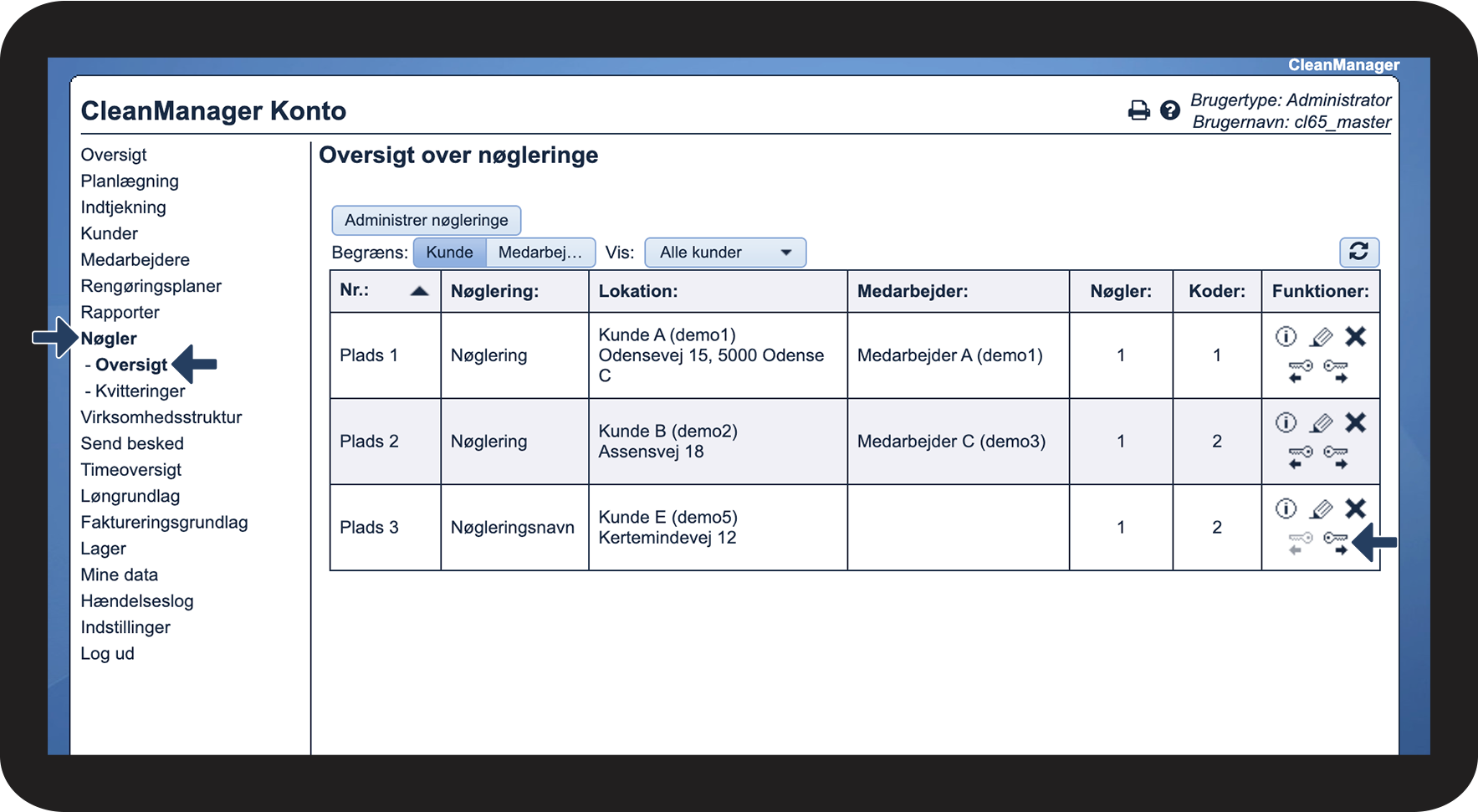The width and height of the screenshot is (1478, 812).
Task: Hand out Plads 3 key ring
Action: (x=1336, y=542)
